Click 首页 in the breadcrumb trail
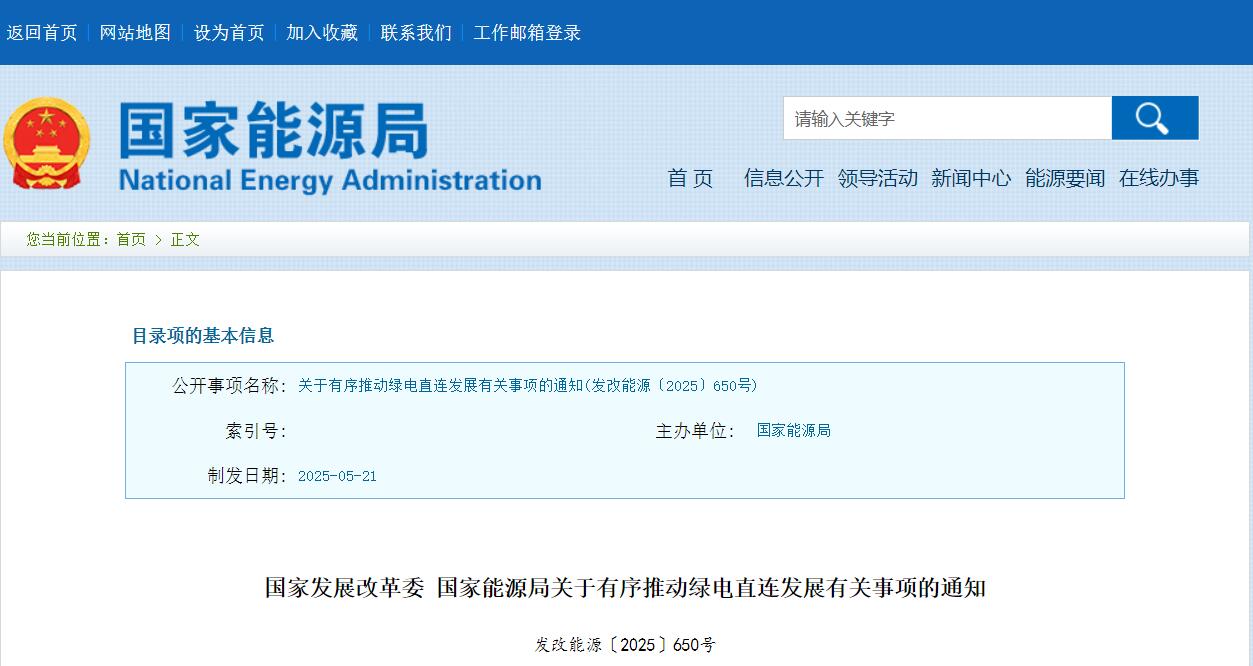The width and height of the screenshot is (1253, 666). tap(133, 240)
